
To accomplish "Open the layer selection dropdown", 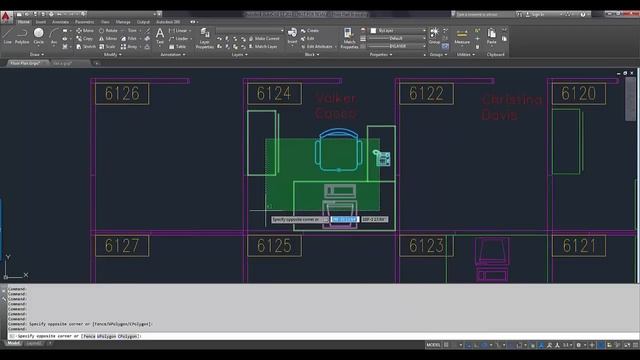I will coord(249,31).
